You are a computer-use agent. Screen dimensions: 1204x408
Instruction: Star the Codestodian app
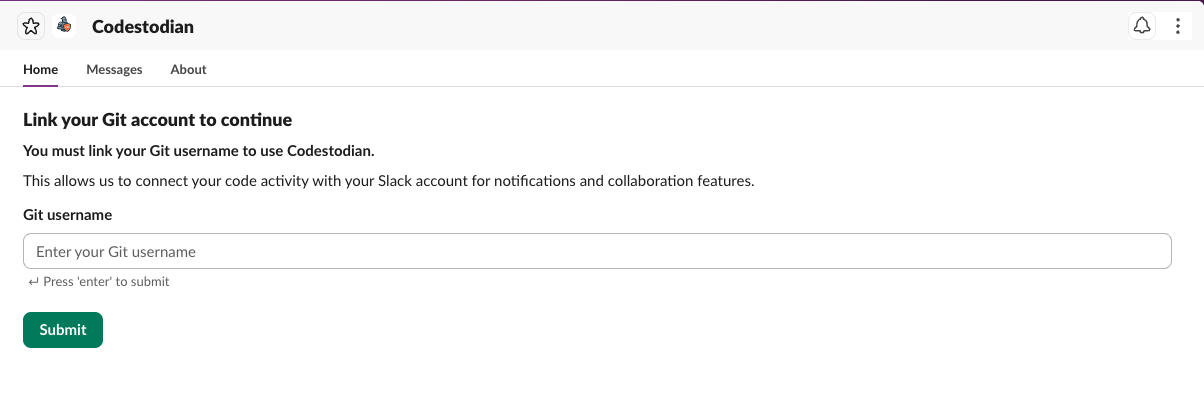coord(31,27)
